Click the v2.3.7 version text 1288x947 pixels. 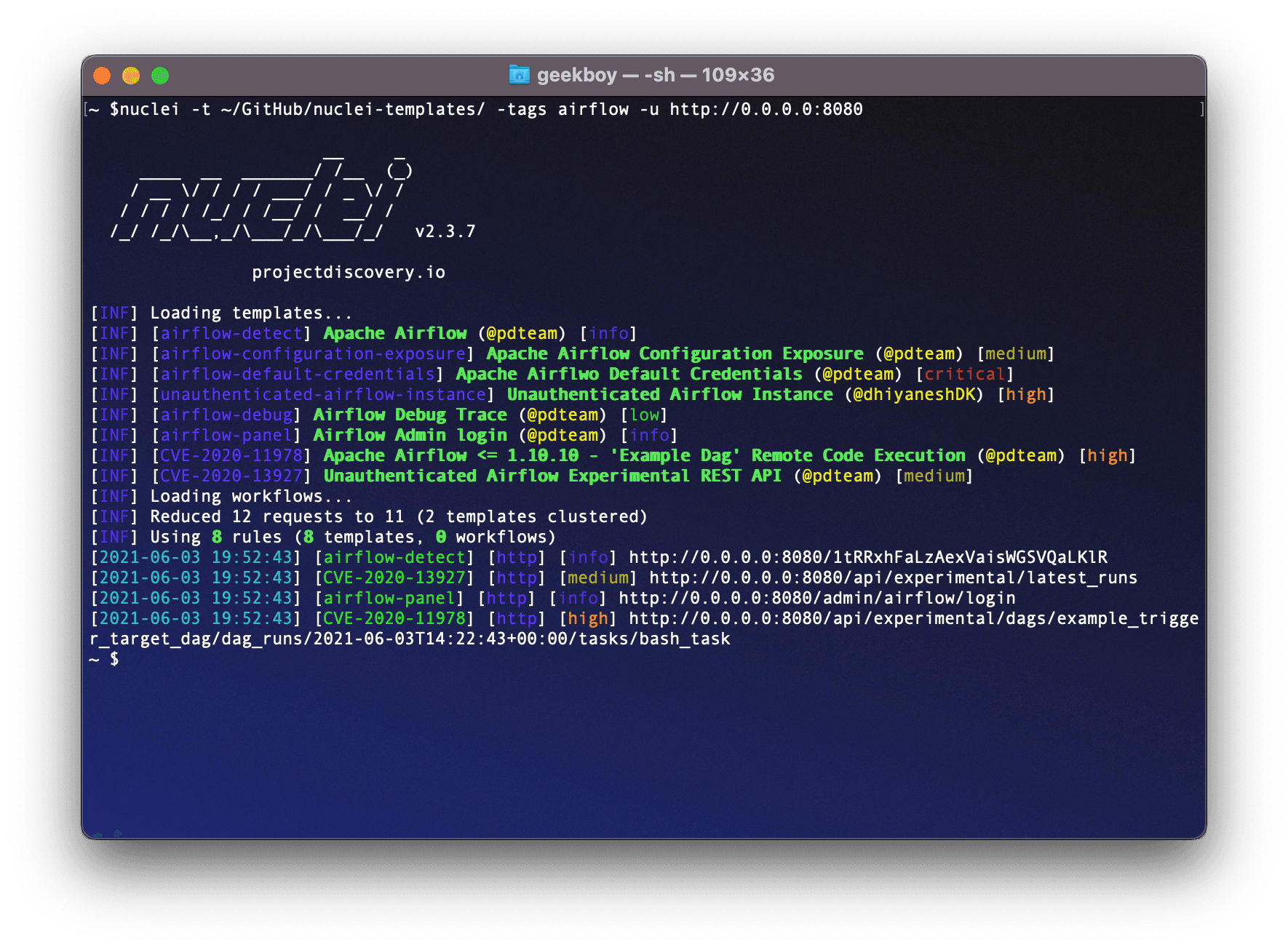[445, 231]
